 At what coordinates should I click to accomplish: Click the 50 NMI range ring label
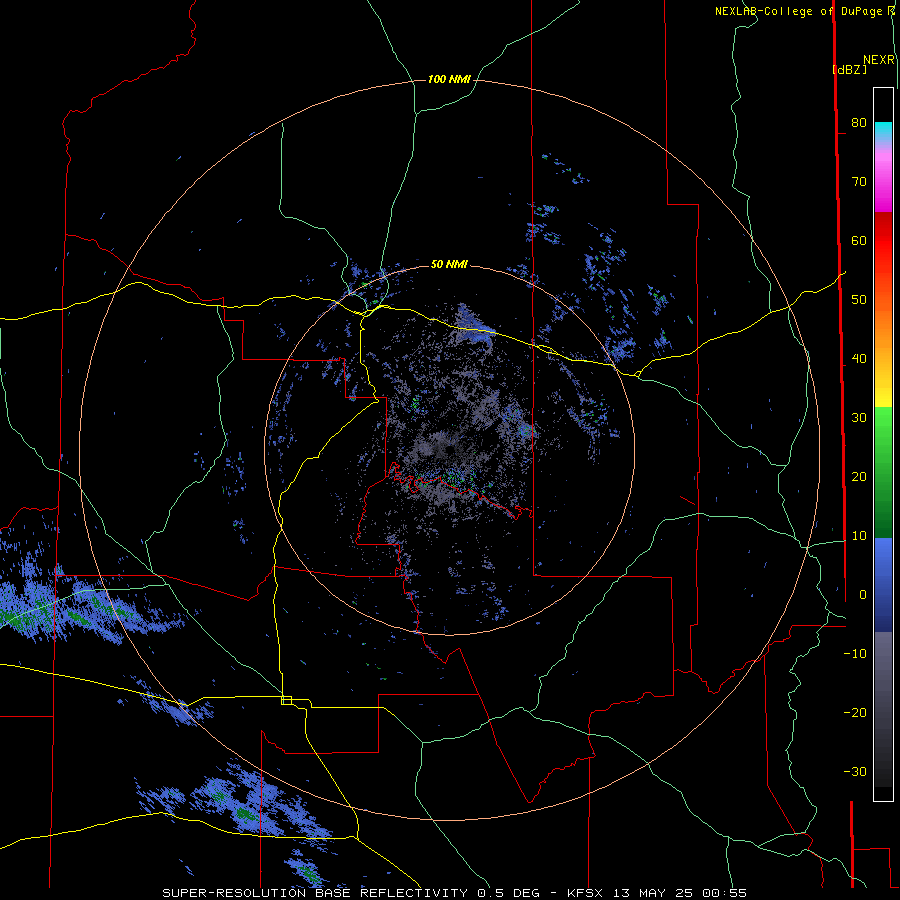pos(449,264)
